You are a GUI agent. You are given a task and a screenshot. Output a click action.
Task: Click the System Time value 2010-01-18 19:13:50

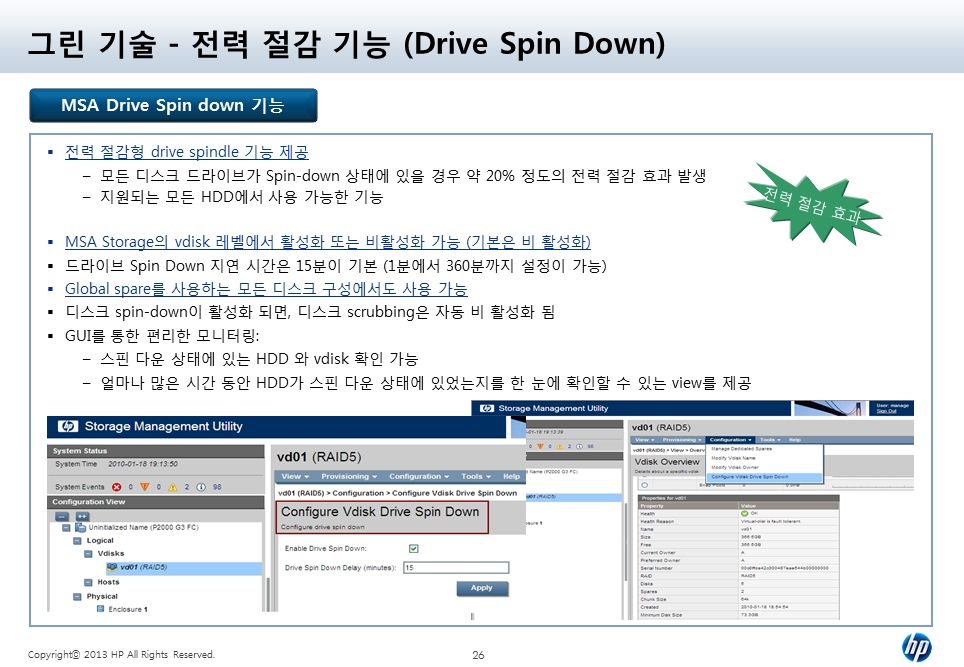click(x=143, y=464)
